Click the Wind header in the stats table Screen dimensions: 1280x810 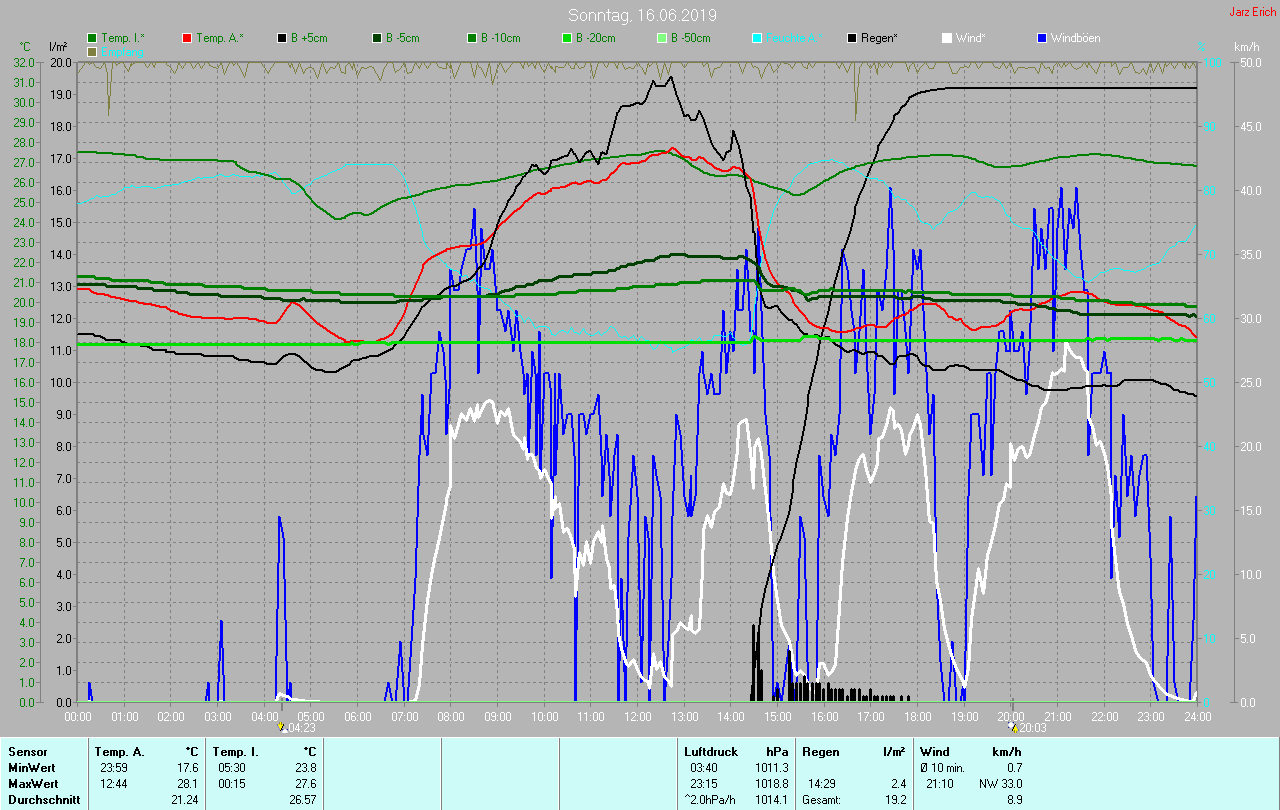tap(933, 751)
